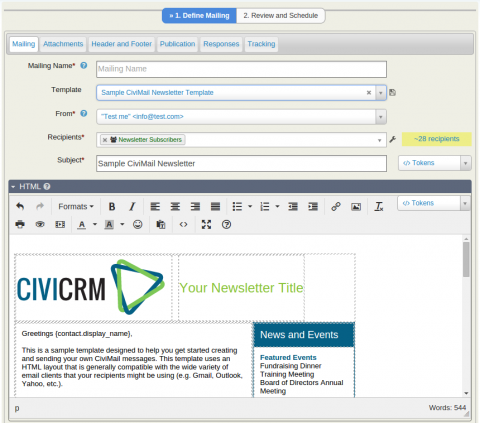The height and width of the screenshot is (423, 480).
Task: Clear formatting of selected text
Action: click(379, 207)
